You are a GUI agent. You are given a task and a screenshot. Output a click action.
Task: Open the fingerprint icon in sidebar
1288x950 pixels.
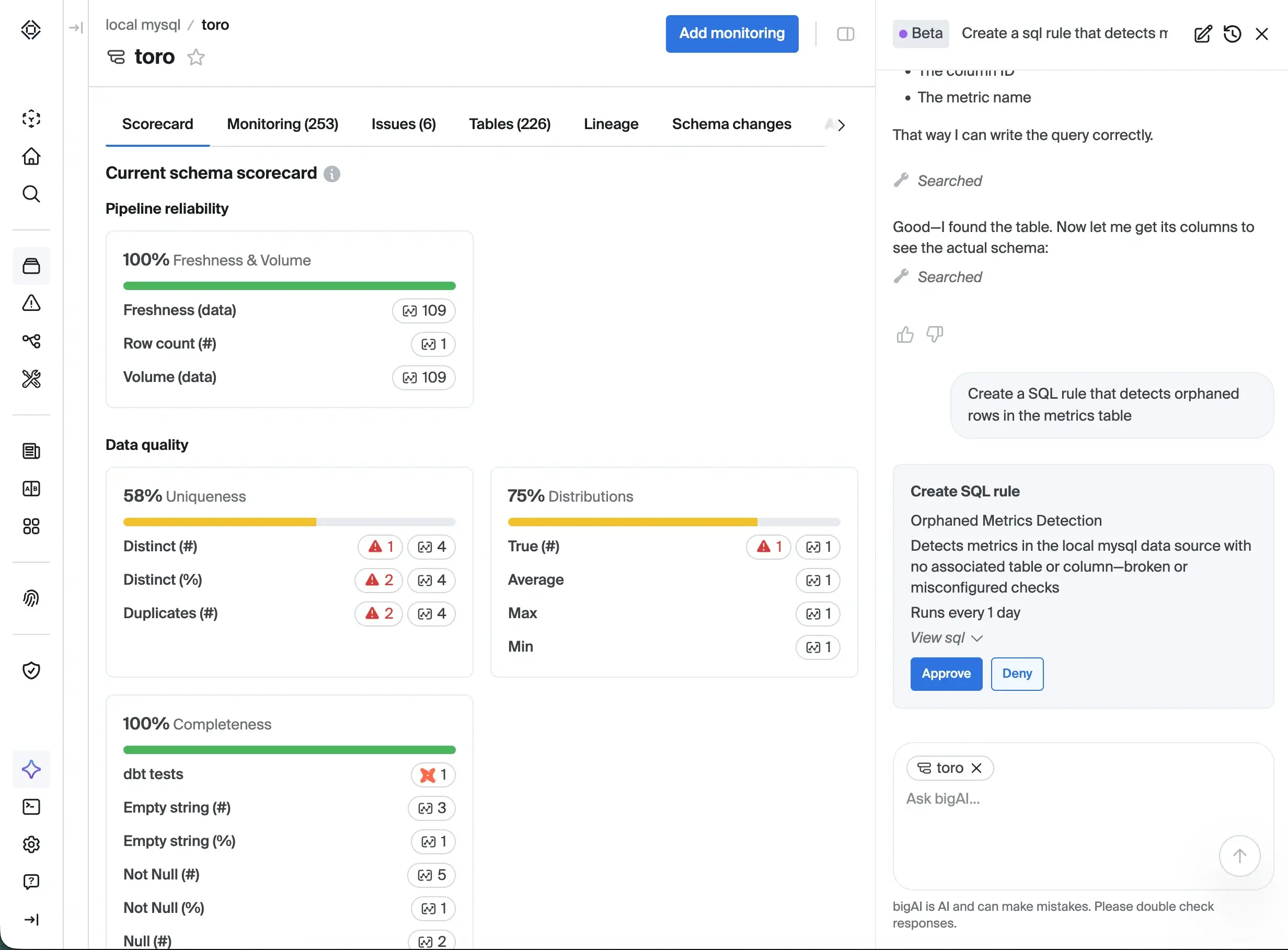point(31,598)
